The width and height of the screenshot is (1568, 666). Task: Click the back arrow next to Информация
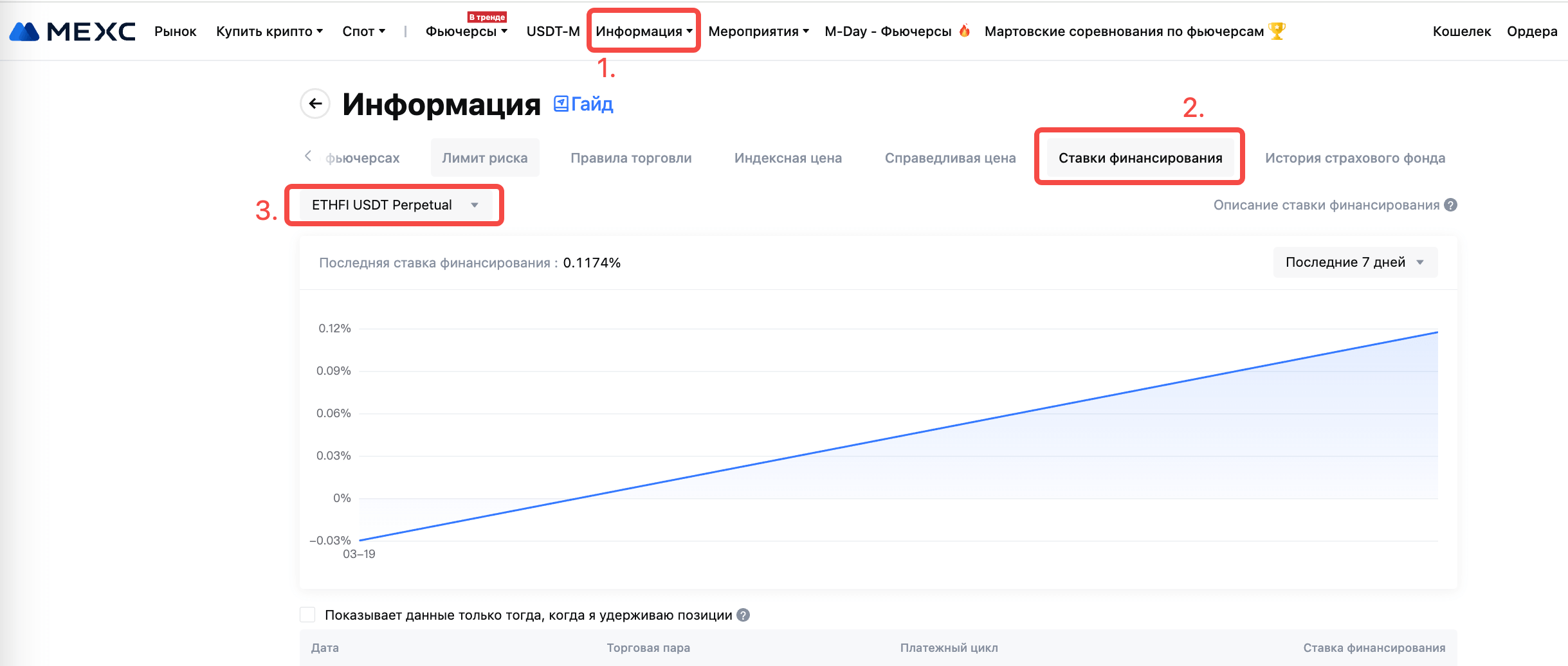point(315,104)
